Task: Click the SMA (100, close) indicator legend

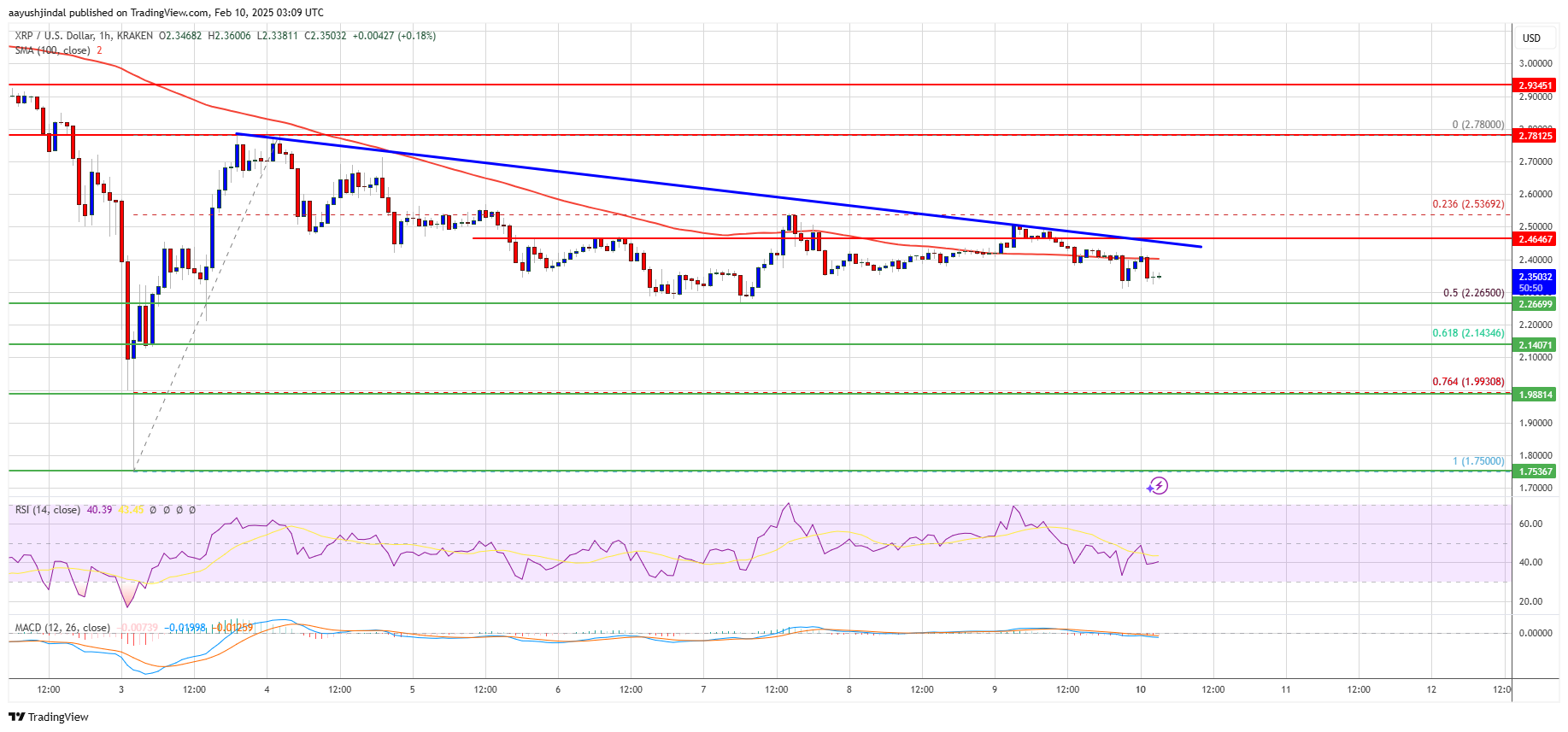Action: (x=52, y=50)
